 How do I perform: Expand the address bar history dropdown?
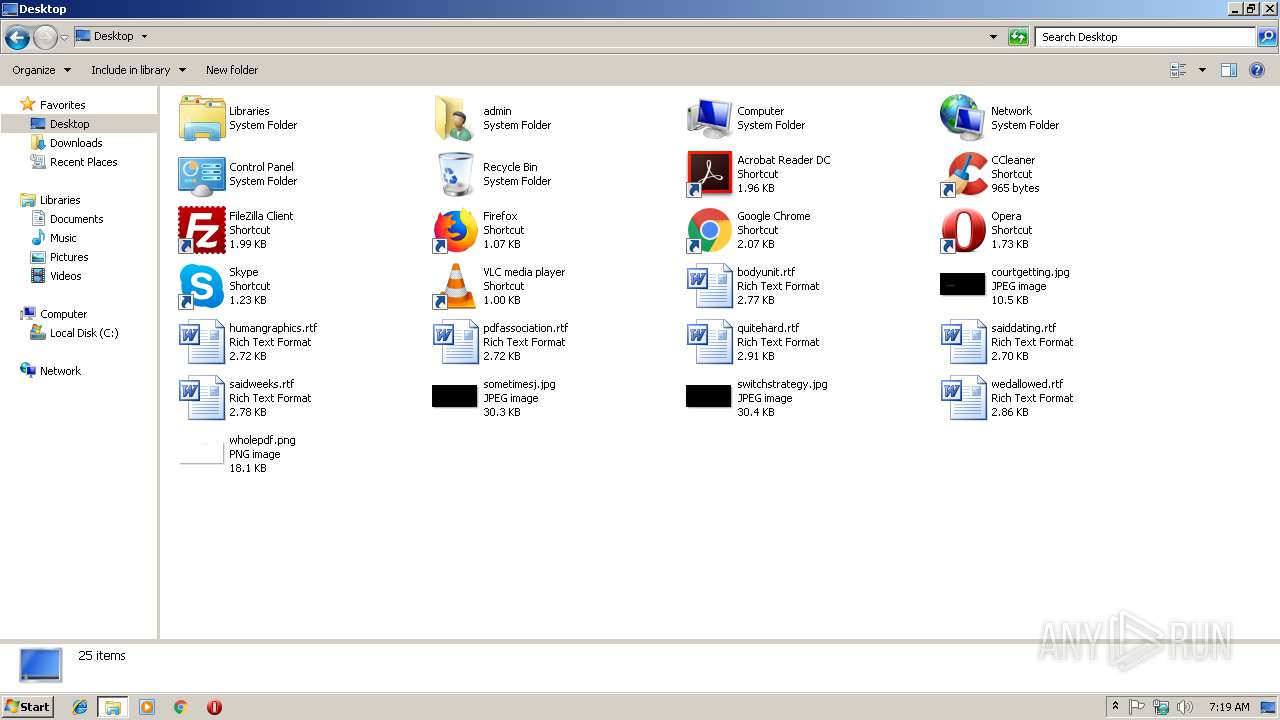(993, 37)
